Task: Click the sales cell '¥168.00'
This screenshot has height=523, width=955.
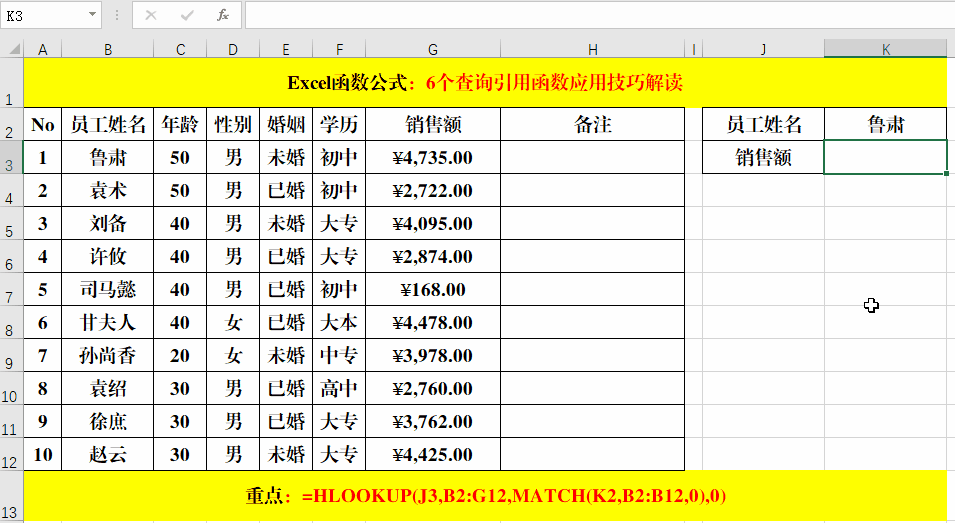Action: pos(433,289)
